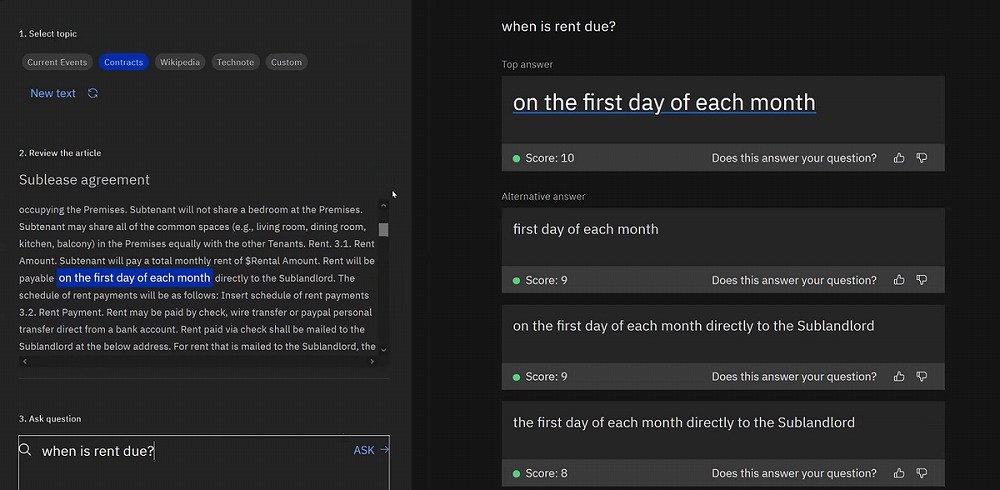Click the search magnifier icon in question box
The height and width of the screenshot is (490, 1000).
(x=26, y=450)
